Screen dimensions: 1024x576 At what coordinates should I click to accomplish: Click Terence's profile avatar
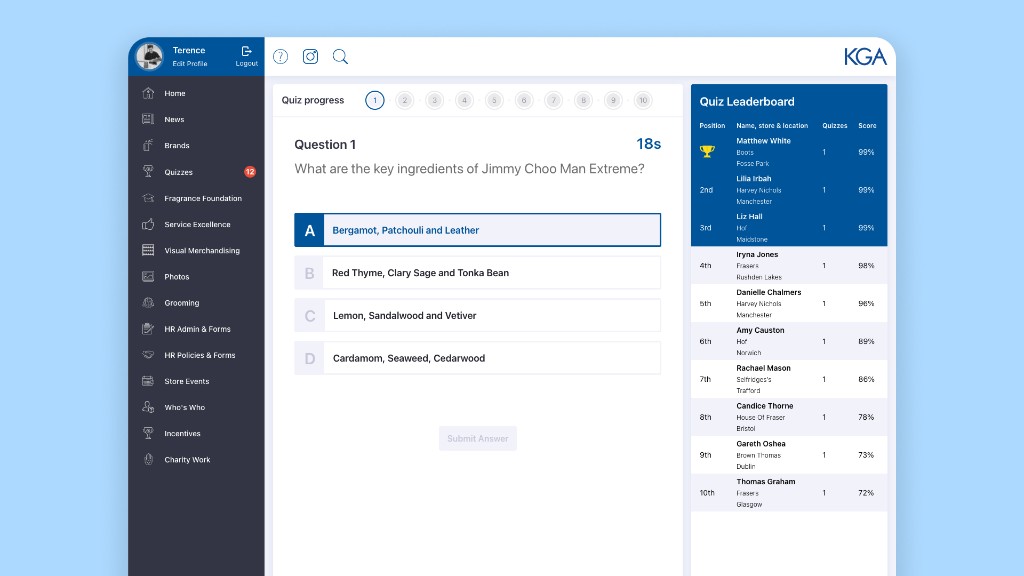pos(150,56)
